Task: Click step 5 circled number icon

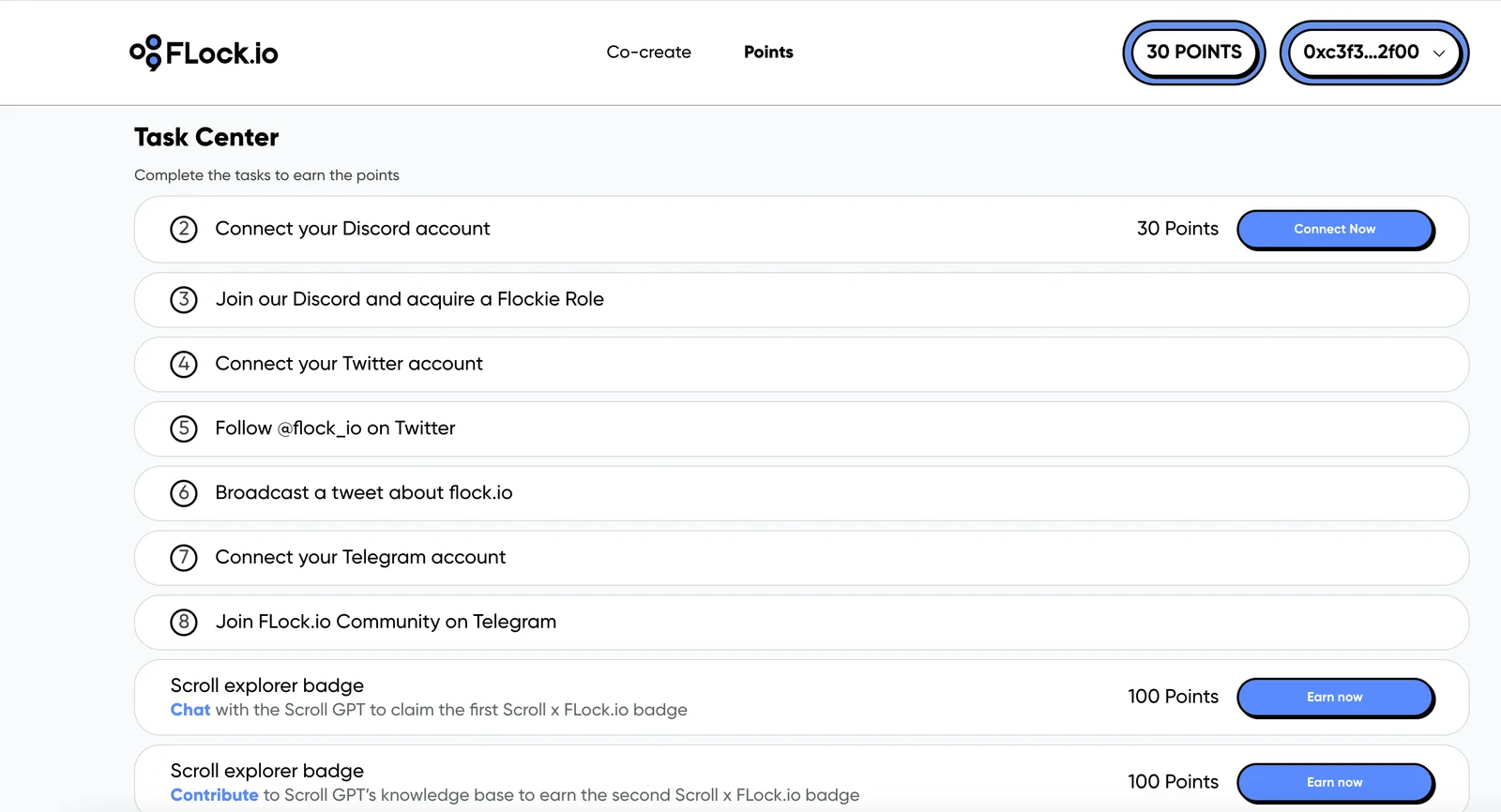Action: (184, 429)
